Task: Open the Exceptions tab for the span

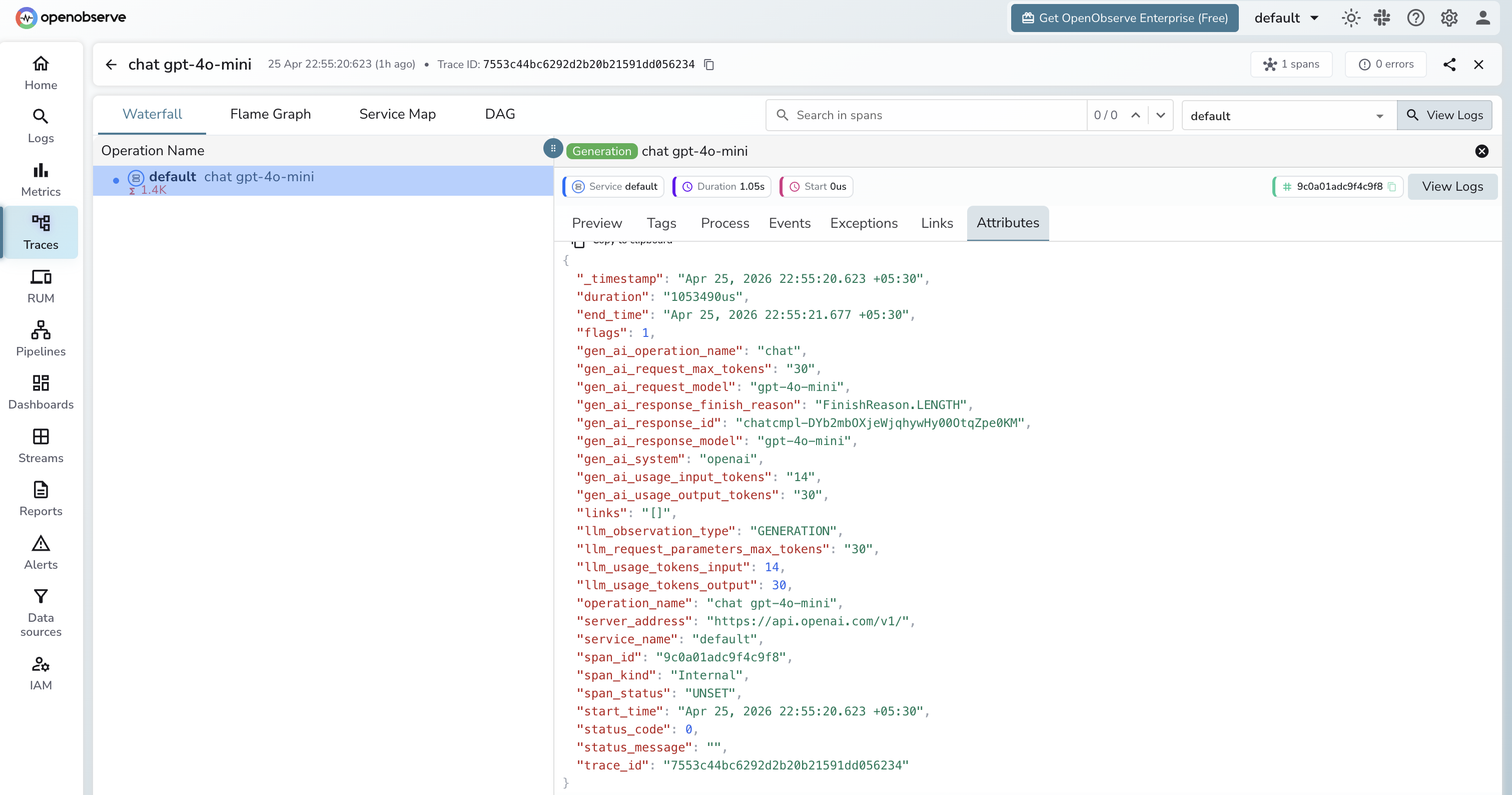Action: [x=864, y=223]
